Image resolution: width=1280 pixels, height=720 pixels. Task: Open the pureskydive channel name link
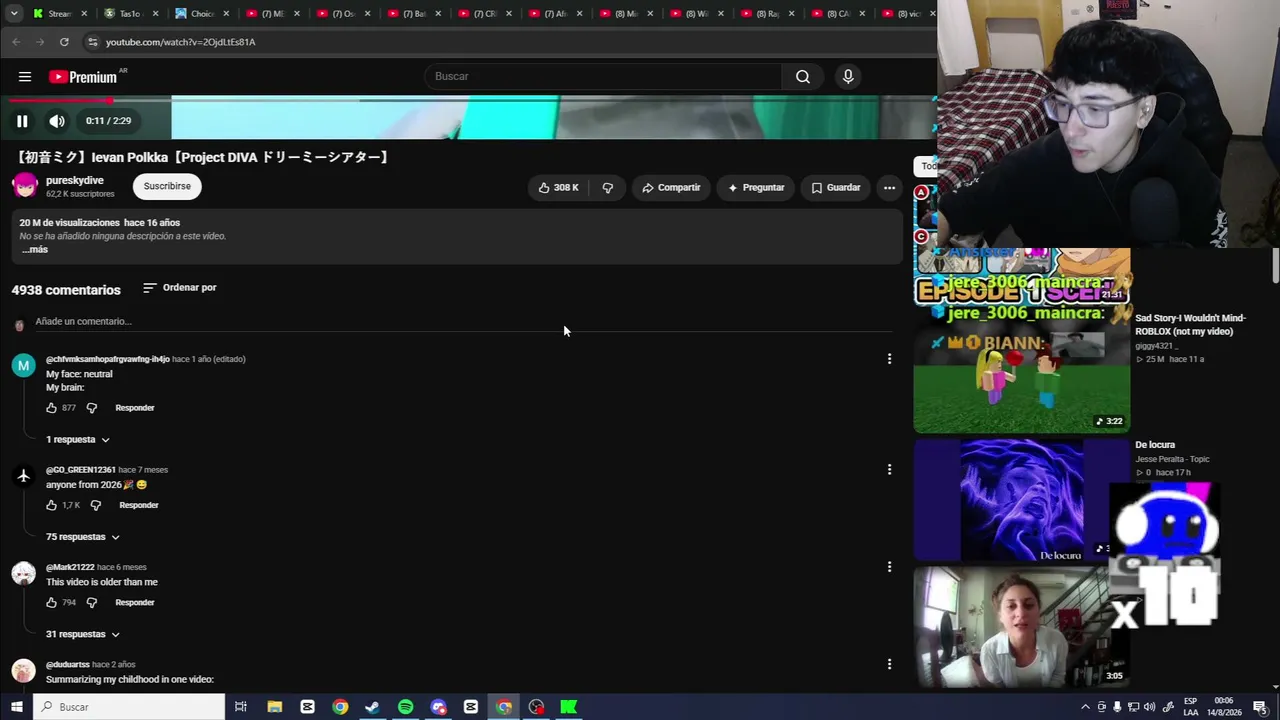[75, 181]
